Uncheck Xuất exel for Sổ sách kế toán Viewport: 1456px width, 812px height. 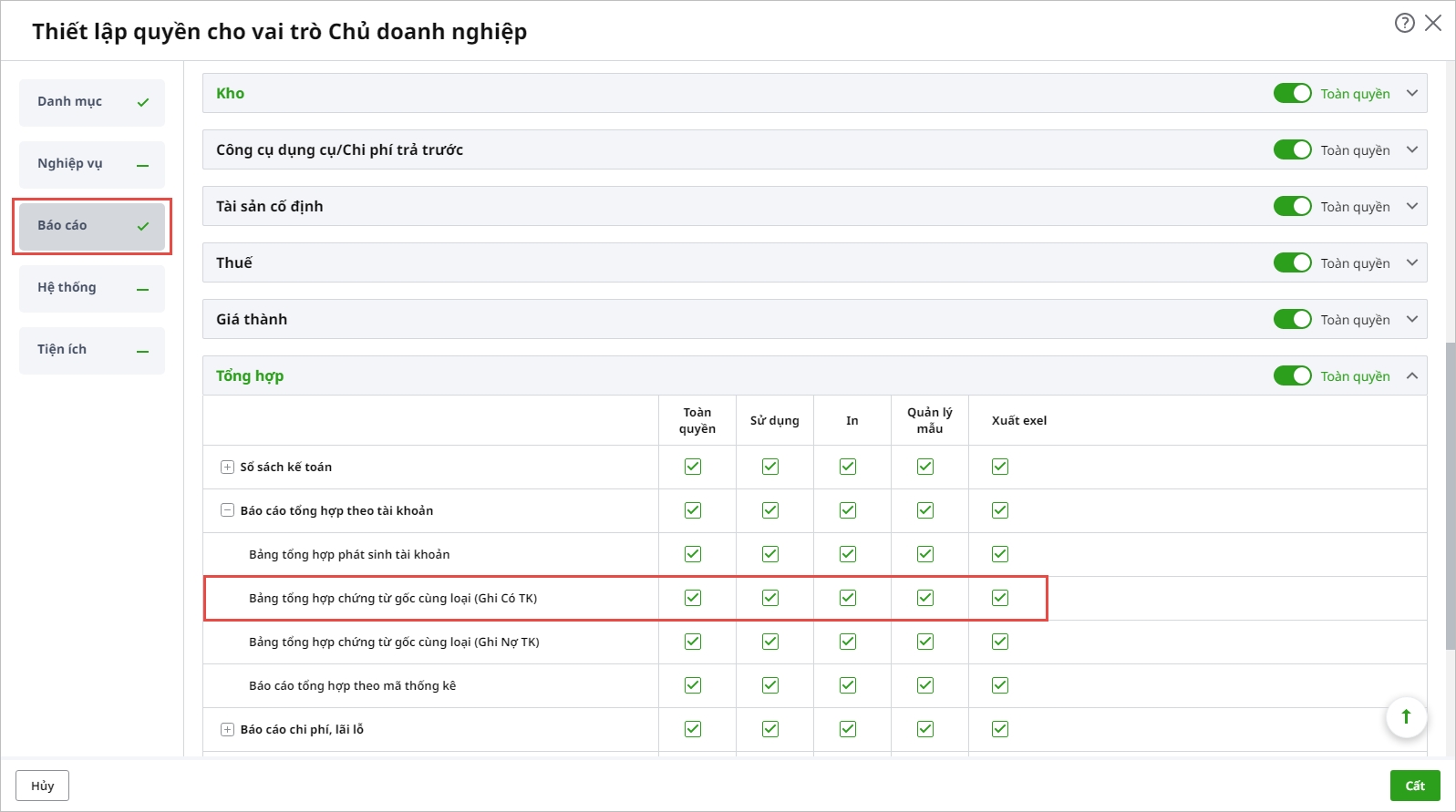click(x=1000, y=467)
